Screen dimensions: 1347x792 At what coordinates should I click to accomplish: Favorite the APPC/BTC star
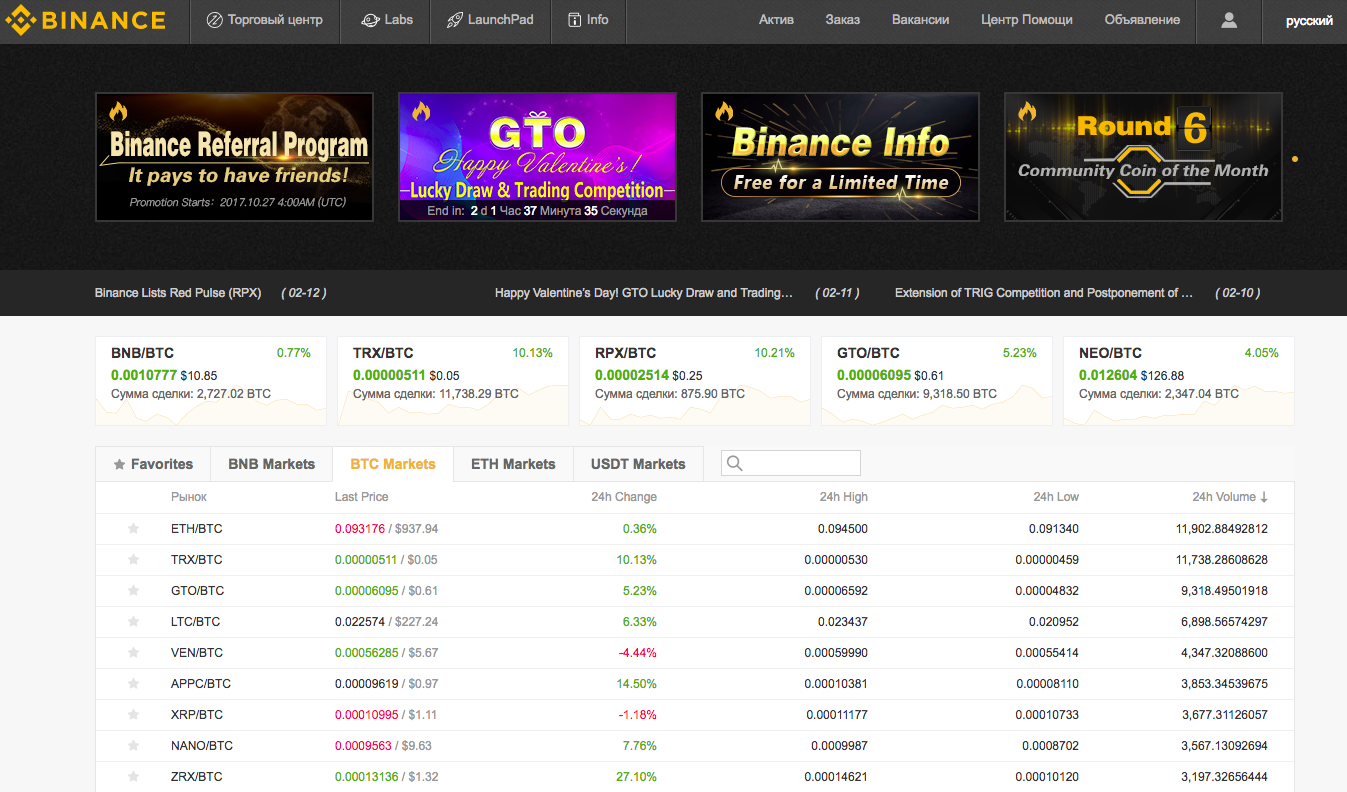point(133,684)
